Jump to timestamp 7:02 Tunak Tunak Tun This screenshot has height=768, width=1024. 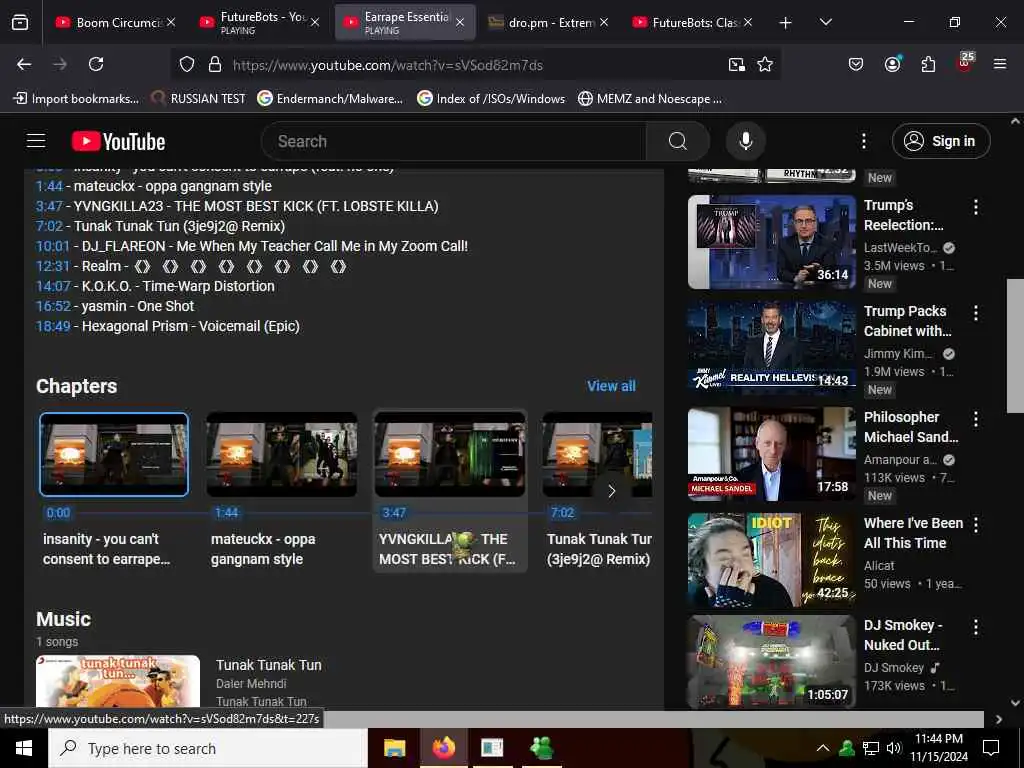tap(49, 226)
